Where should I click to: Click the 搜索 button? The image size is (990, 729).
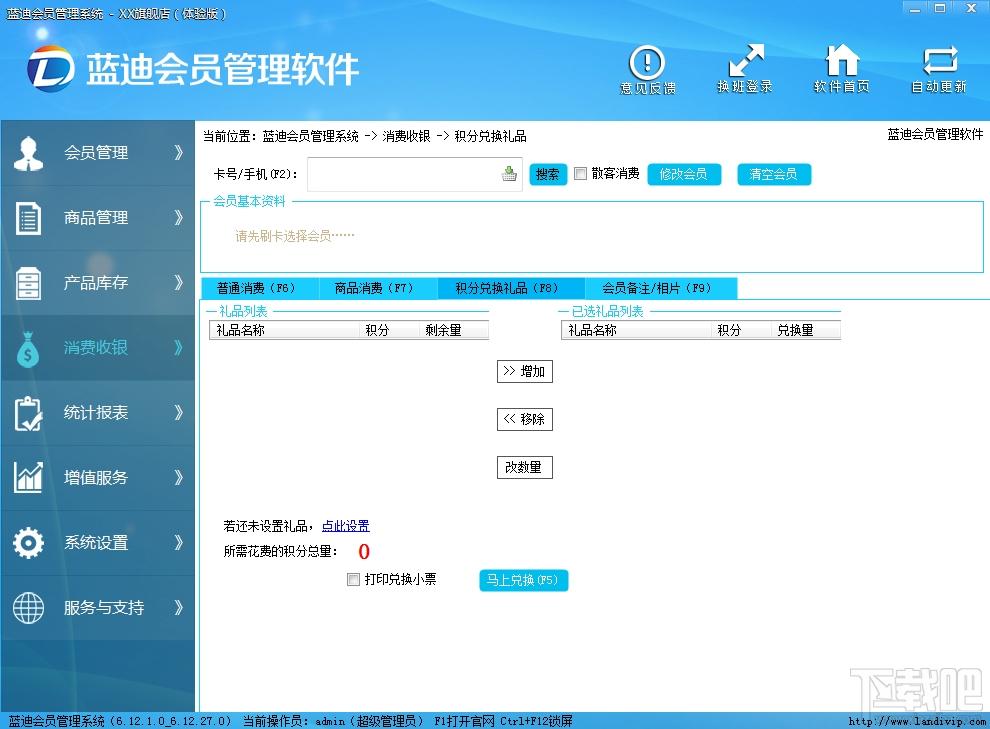pos(548,174)
